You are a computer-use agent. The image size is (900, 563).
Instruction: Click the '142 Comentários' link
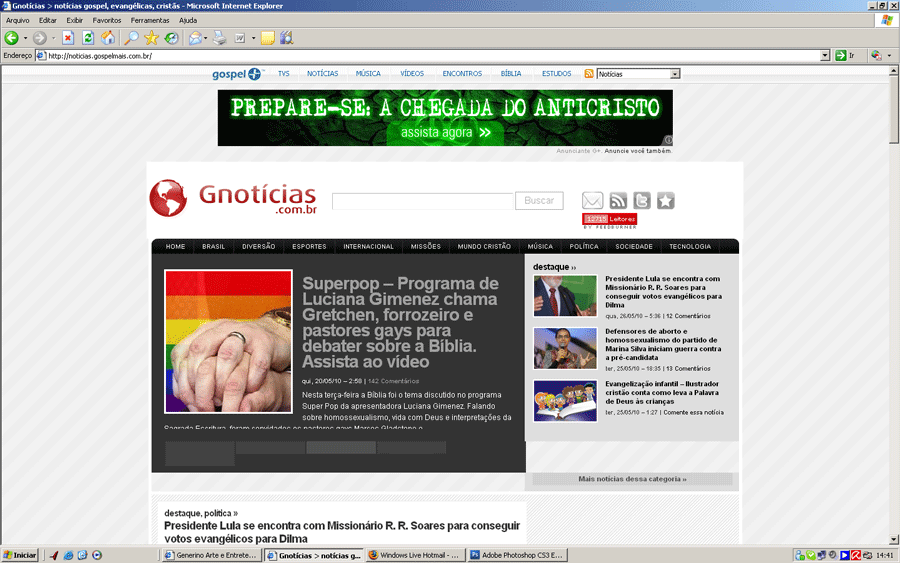(x=393, y=381)
